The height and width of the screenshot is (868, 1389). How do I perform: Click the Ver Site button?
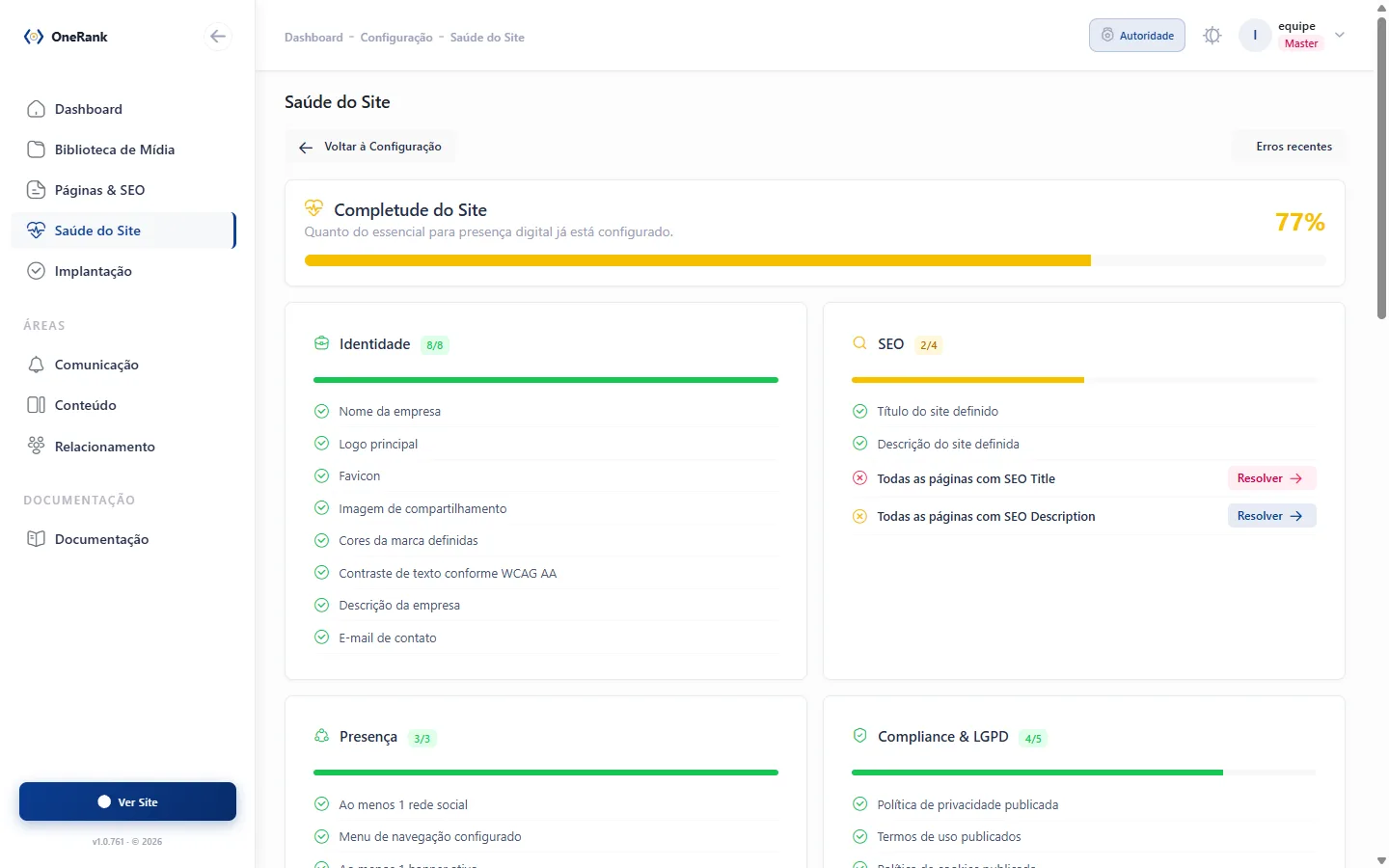click(x=127, y=801)
